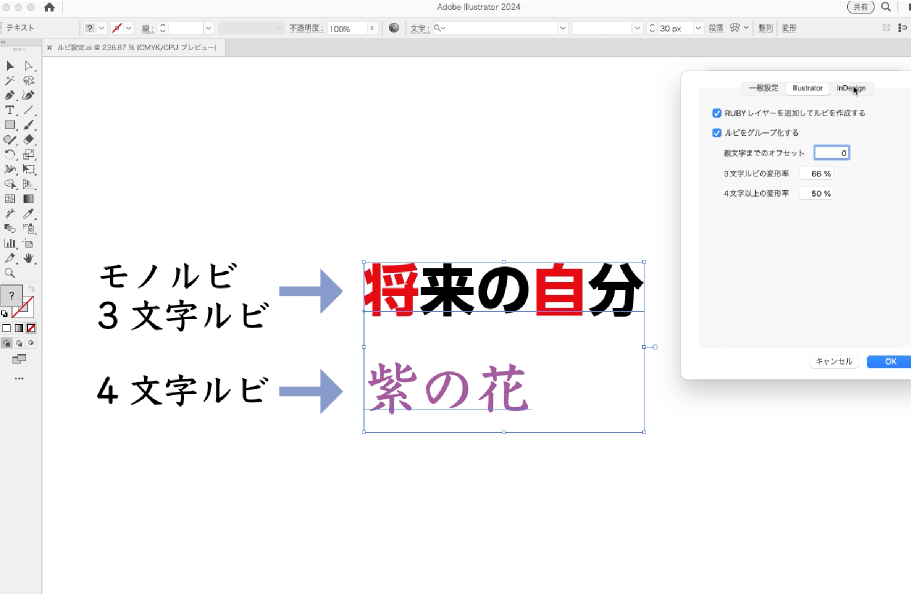This screenshot has width=911, height=594.
Task: Click the fill color swatch in toolbar
Action: coord(11,296)
